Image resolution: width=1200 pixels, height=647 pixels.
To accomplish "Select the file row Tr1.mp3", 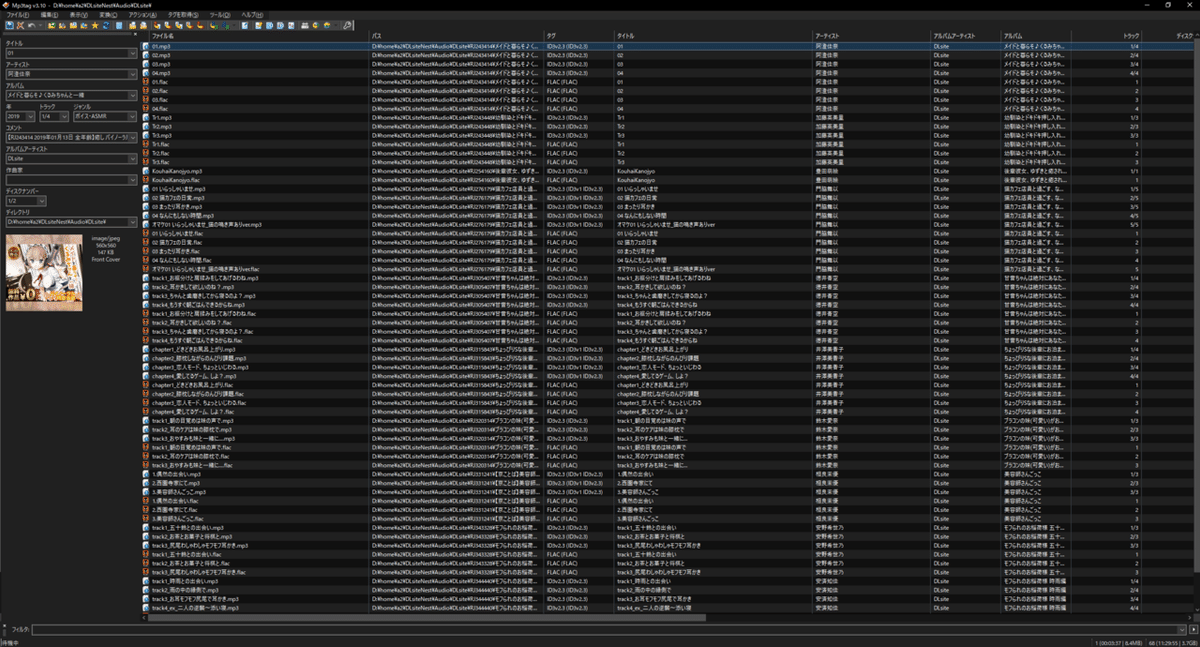I will (x=665, y=117).
